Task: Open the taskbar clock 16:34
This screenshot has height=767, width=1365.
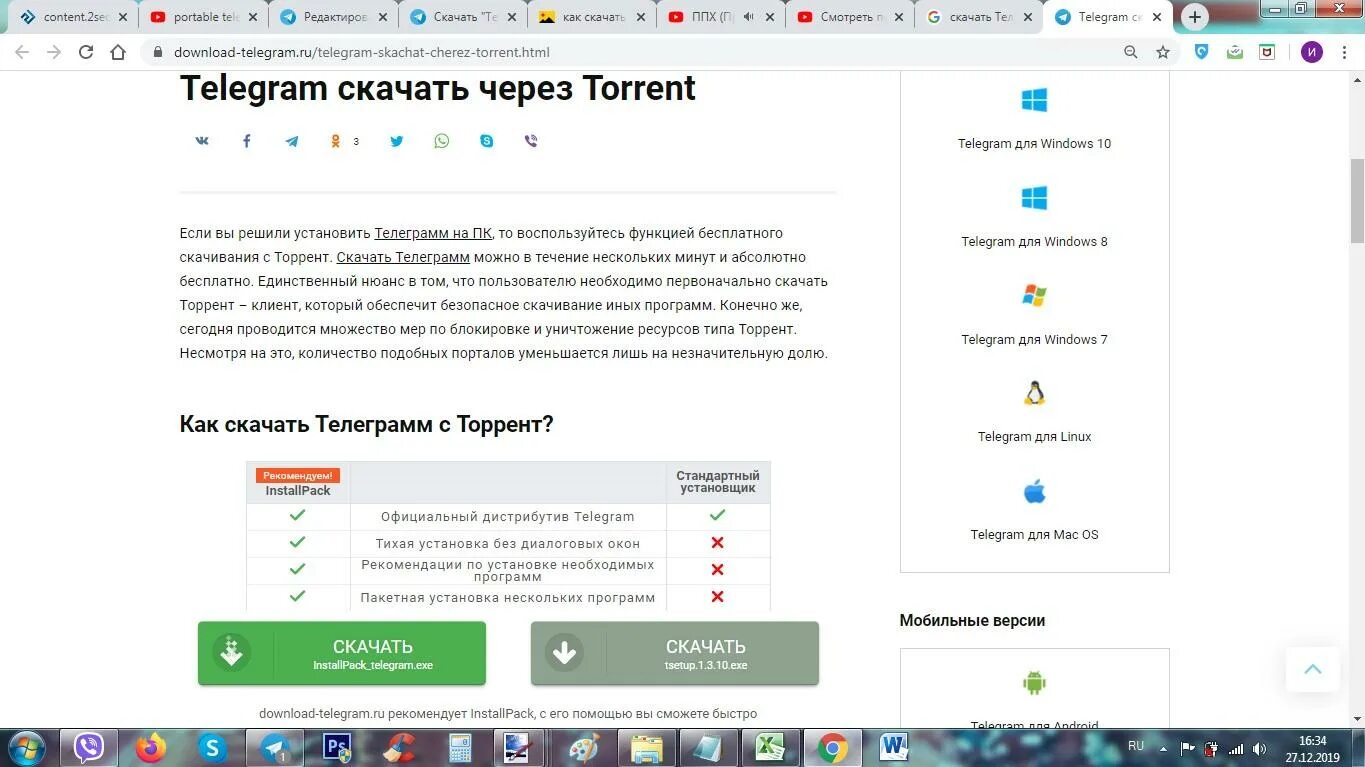Action: (1312, 749)
